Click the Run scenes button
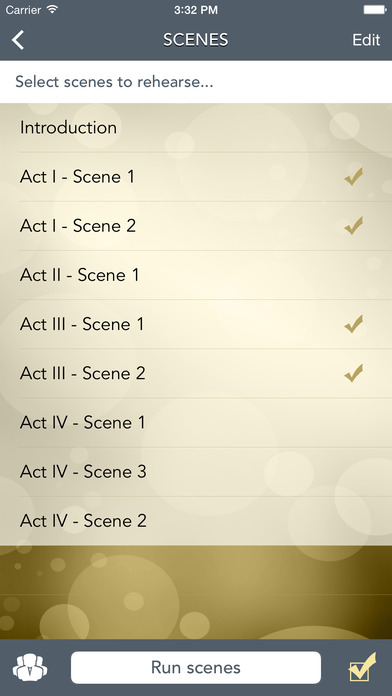The image size is (392, 696). [196, 668]
